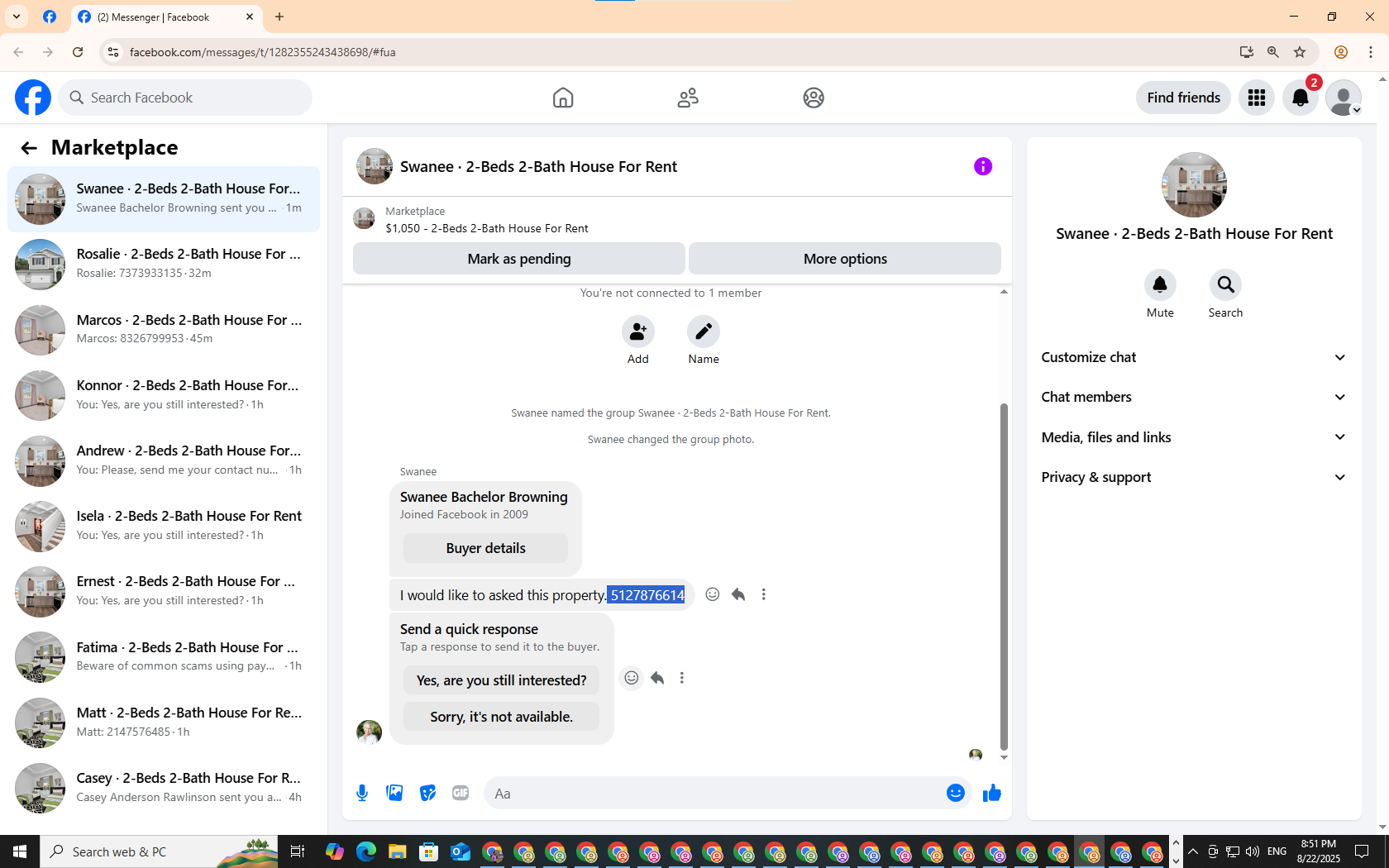Expand the Chat members section
This screenshot has height=868, width=1389.
(x=1194, y=397)
